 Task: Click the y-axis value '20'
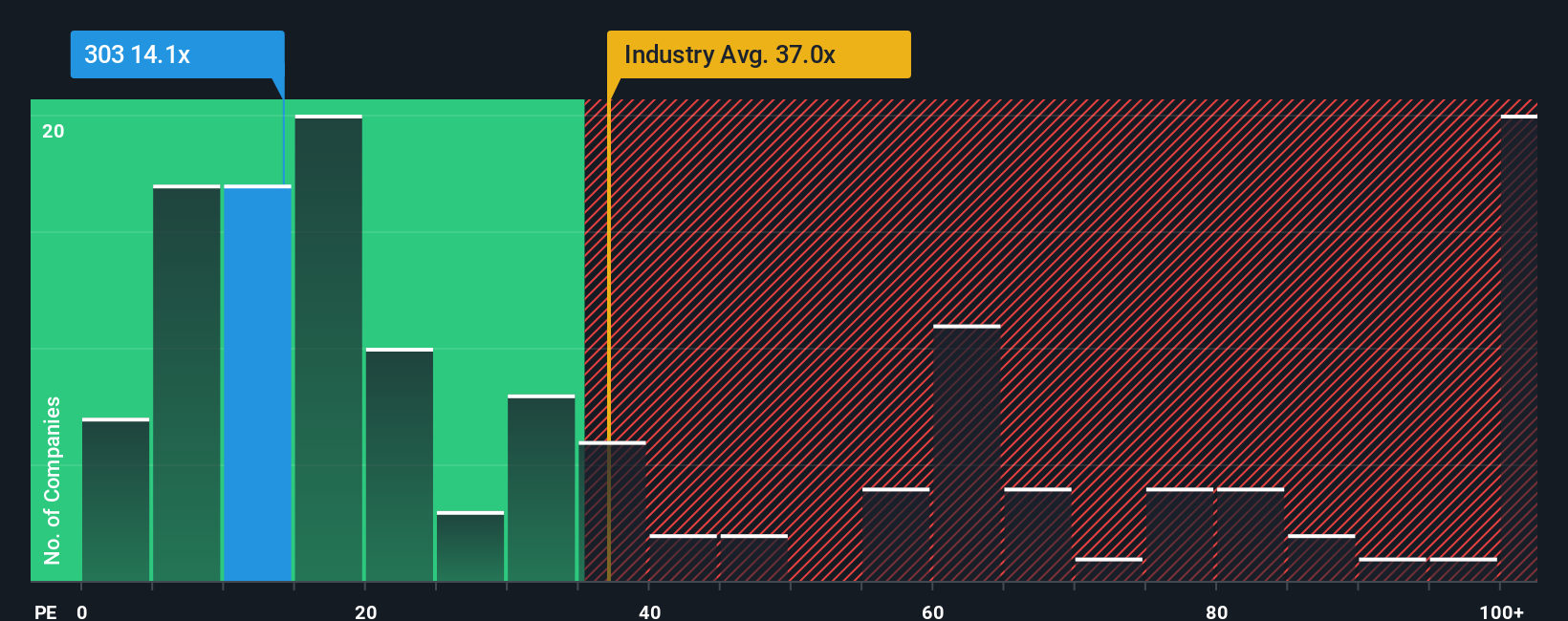tap(54, 131)
